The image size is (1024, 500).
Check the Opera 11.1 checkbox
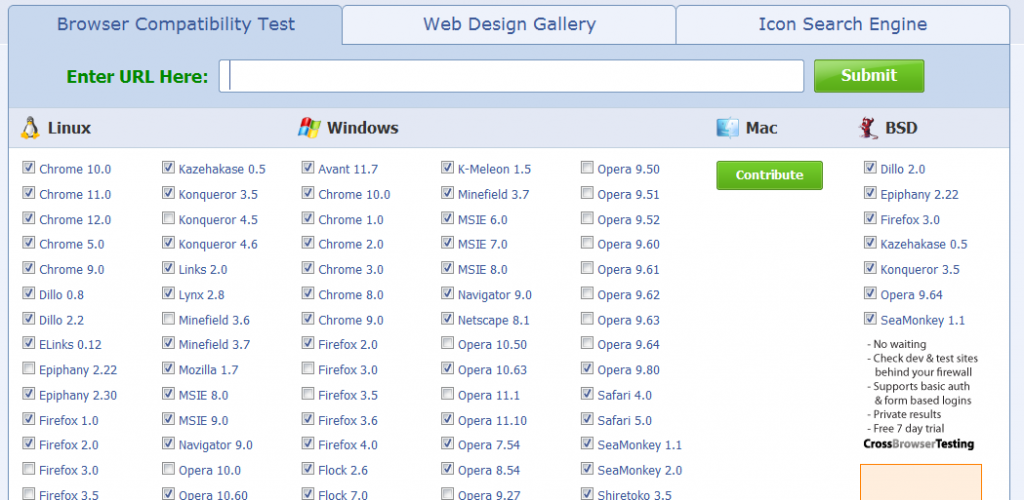tap(447, 394)
